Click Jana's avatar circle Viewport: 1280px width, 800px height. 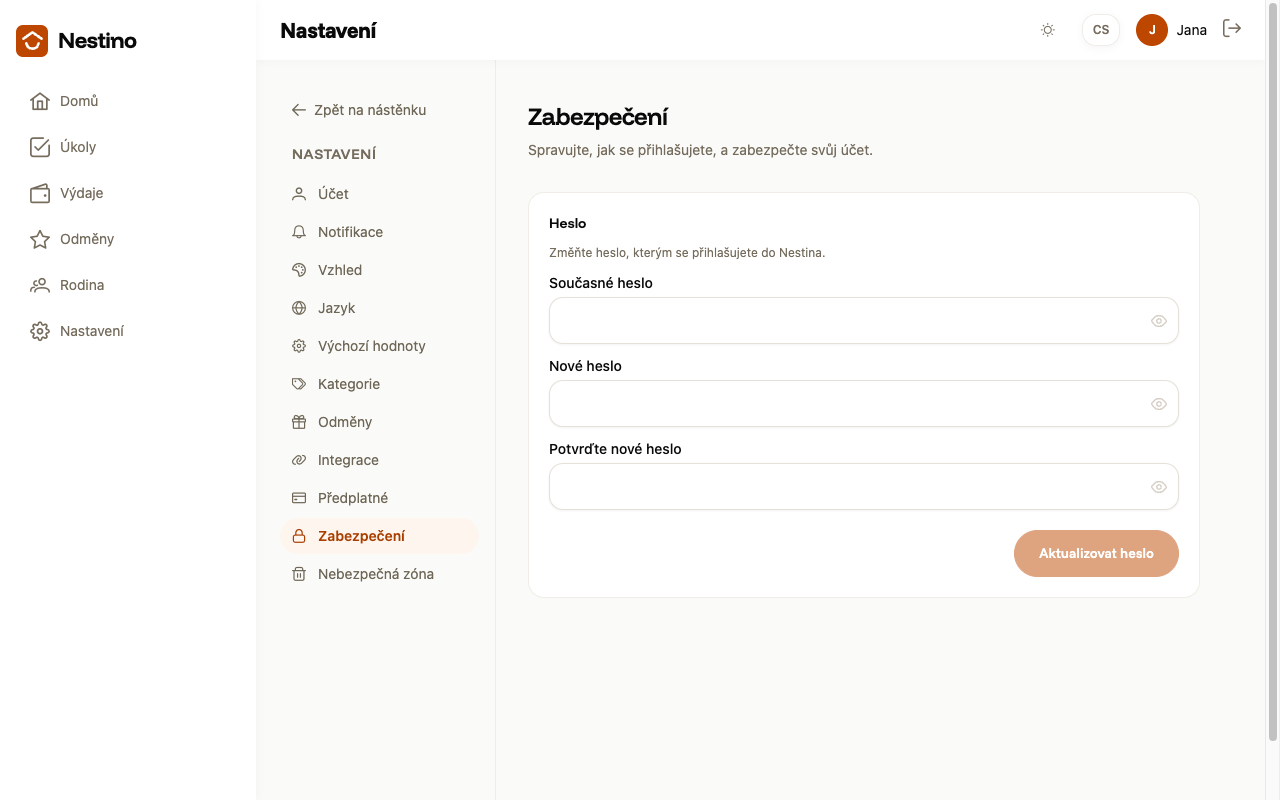pyautogui.click(x=1152, y=30)
